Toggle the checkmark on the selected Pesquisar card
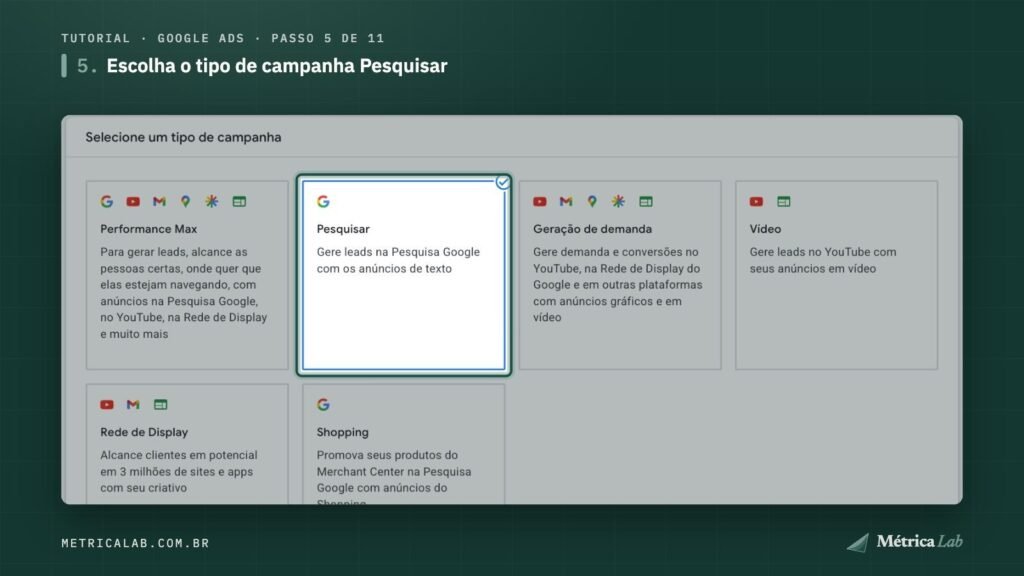Screen dimensions: 1024x576 coord(502,182)
